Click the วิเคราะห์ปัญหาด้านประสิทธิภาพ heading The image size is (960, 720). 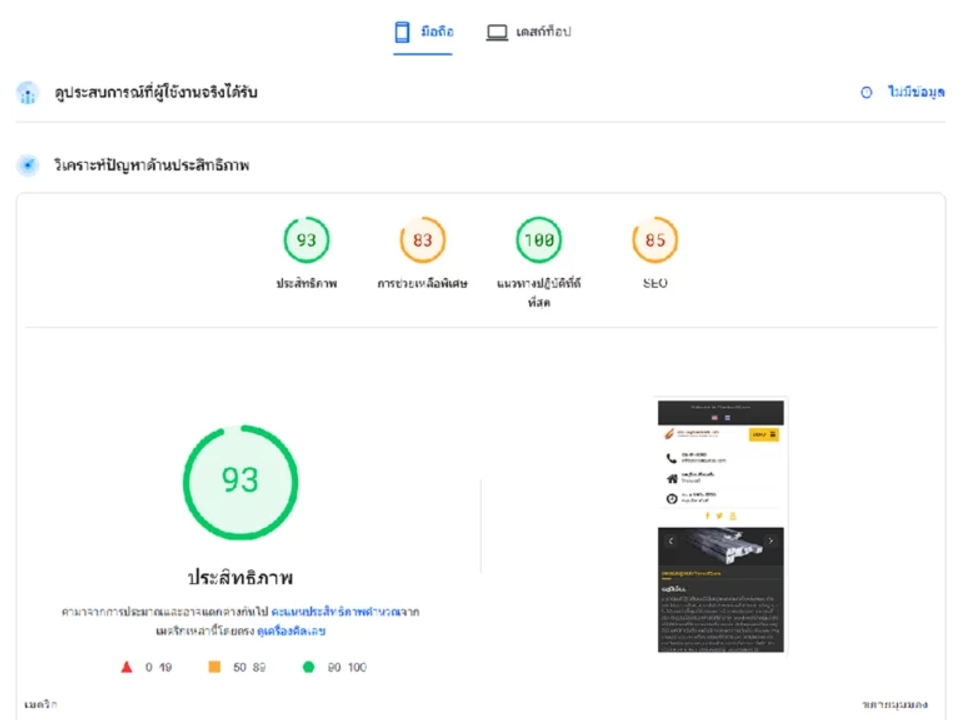[152, 165]
